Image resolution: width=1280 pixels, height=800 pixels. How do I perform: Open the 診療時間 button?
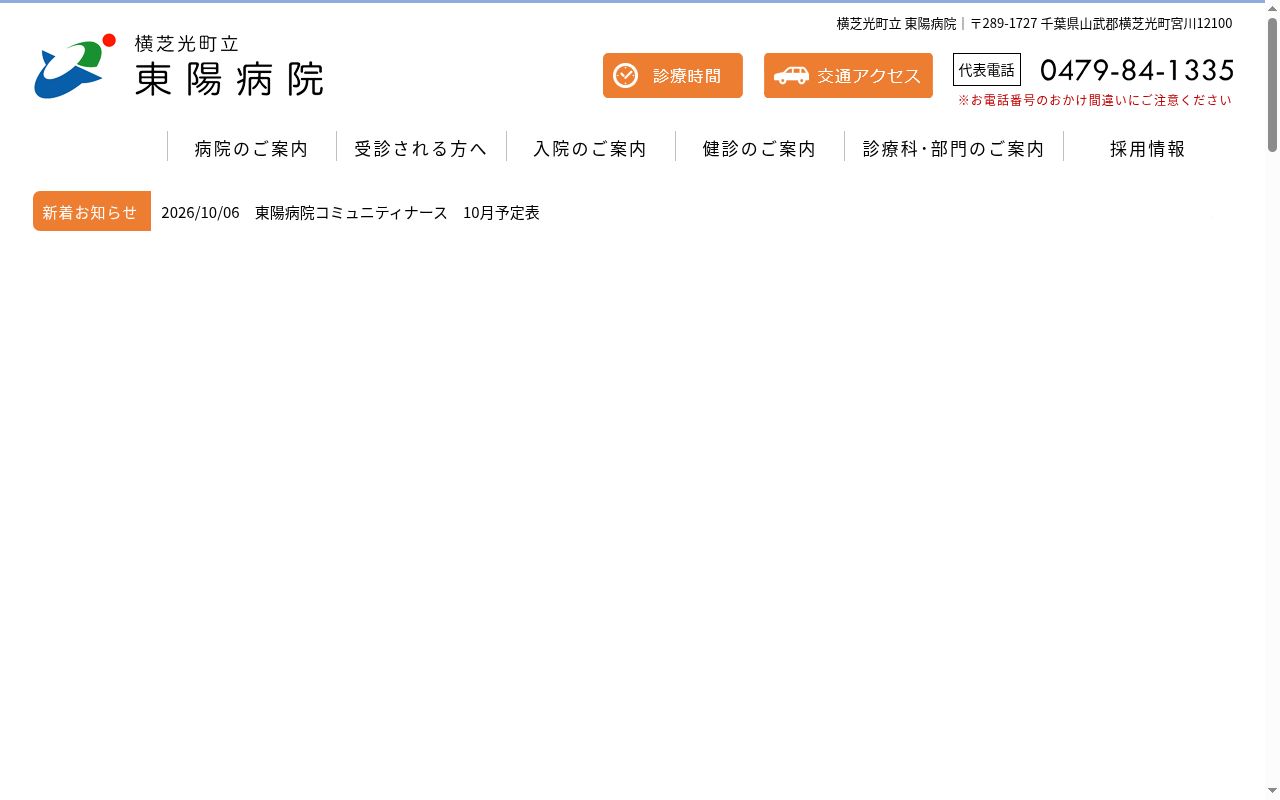pos(673,76)
